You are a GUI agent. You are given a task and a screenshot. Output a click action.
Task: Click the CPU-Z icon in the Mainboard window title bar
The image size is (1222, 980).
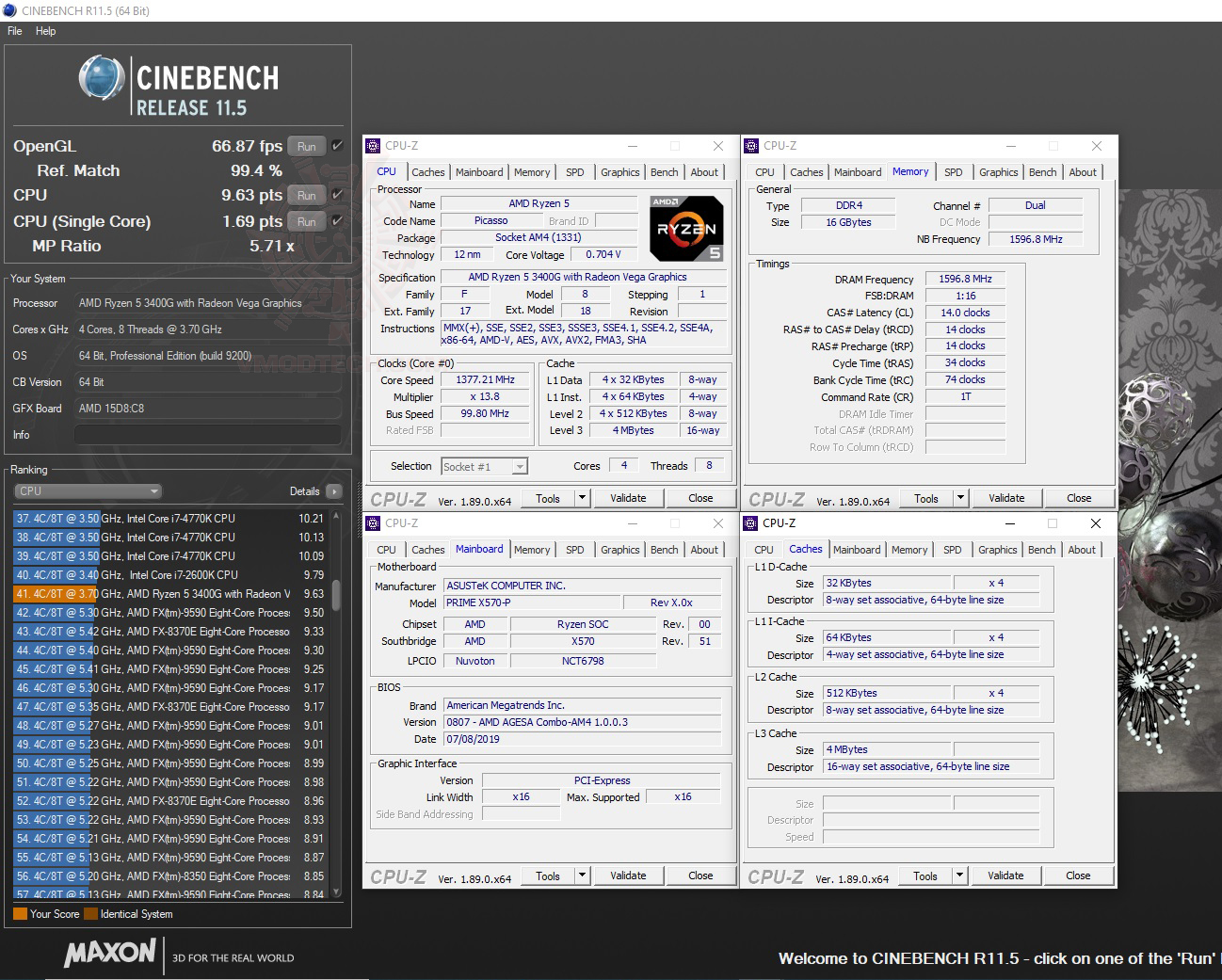[x=374, y=523]
